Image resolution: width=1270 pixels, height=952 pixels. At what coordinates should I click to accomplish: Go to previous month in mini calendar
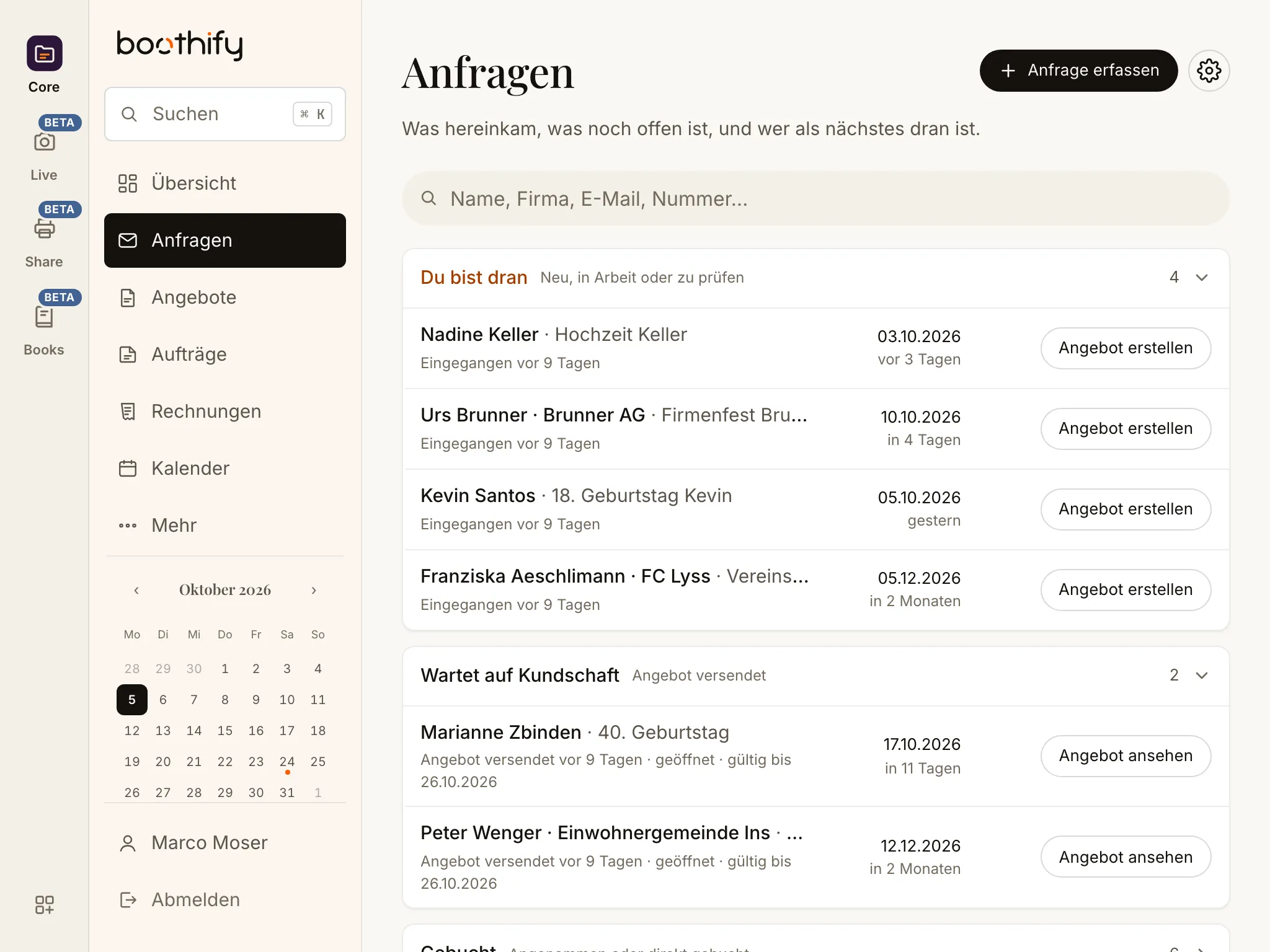pos(136,590)
